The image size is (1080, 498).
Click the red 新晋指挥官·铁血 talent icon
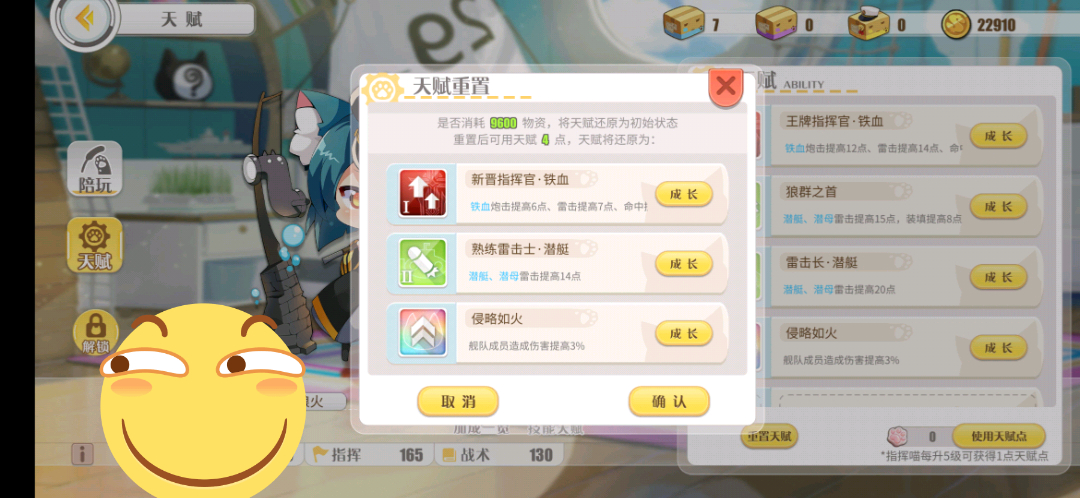[422, 194]
